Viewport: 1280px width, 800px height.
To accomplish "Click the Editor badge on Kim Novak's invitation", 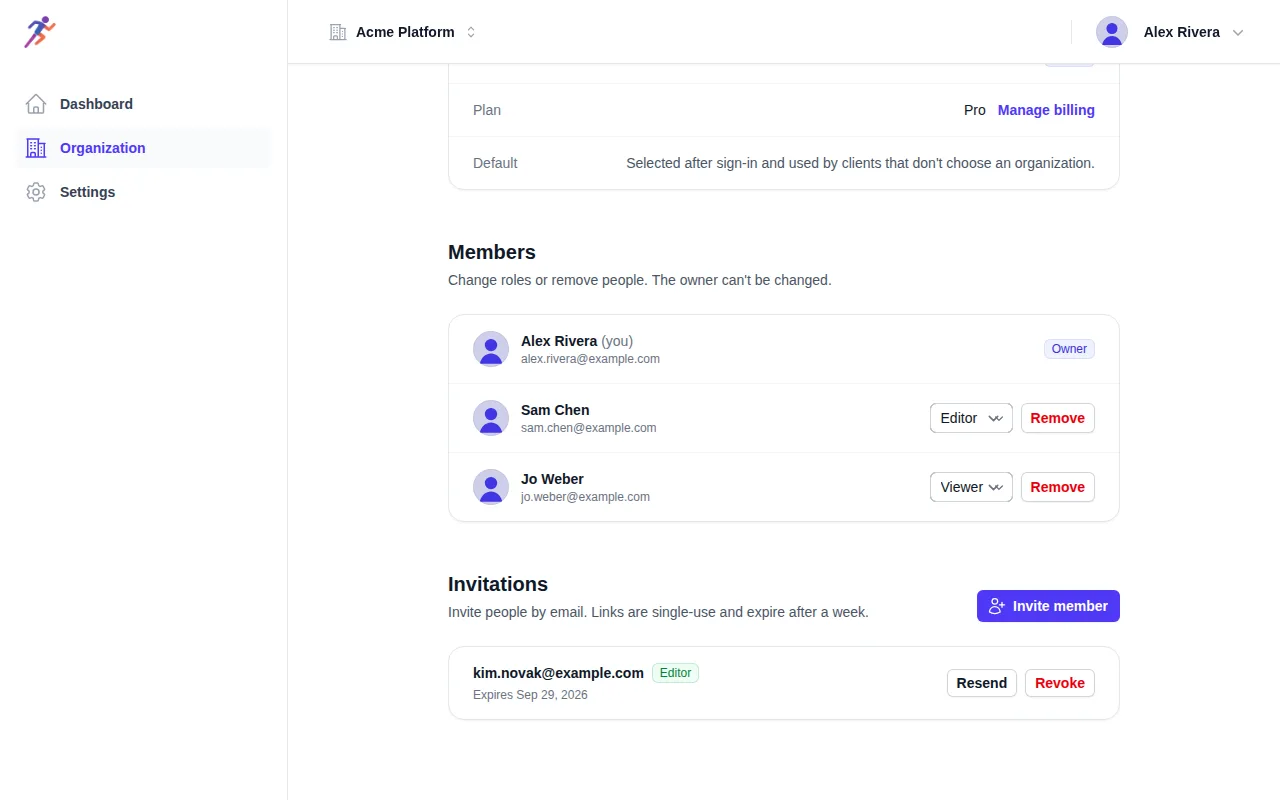I will tap(675, 673).
